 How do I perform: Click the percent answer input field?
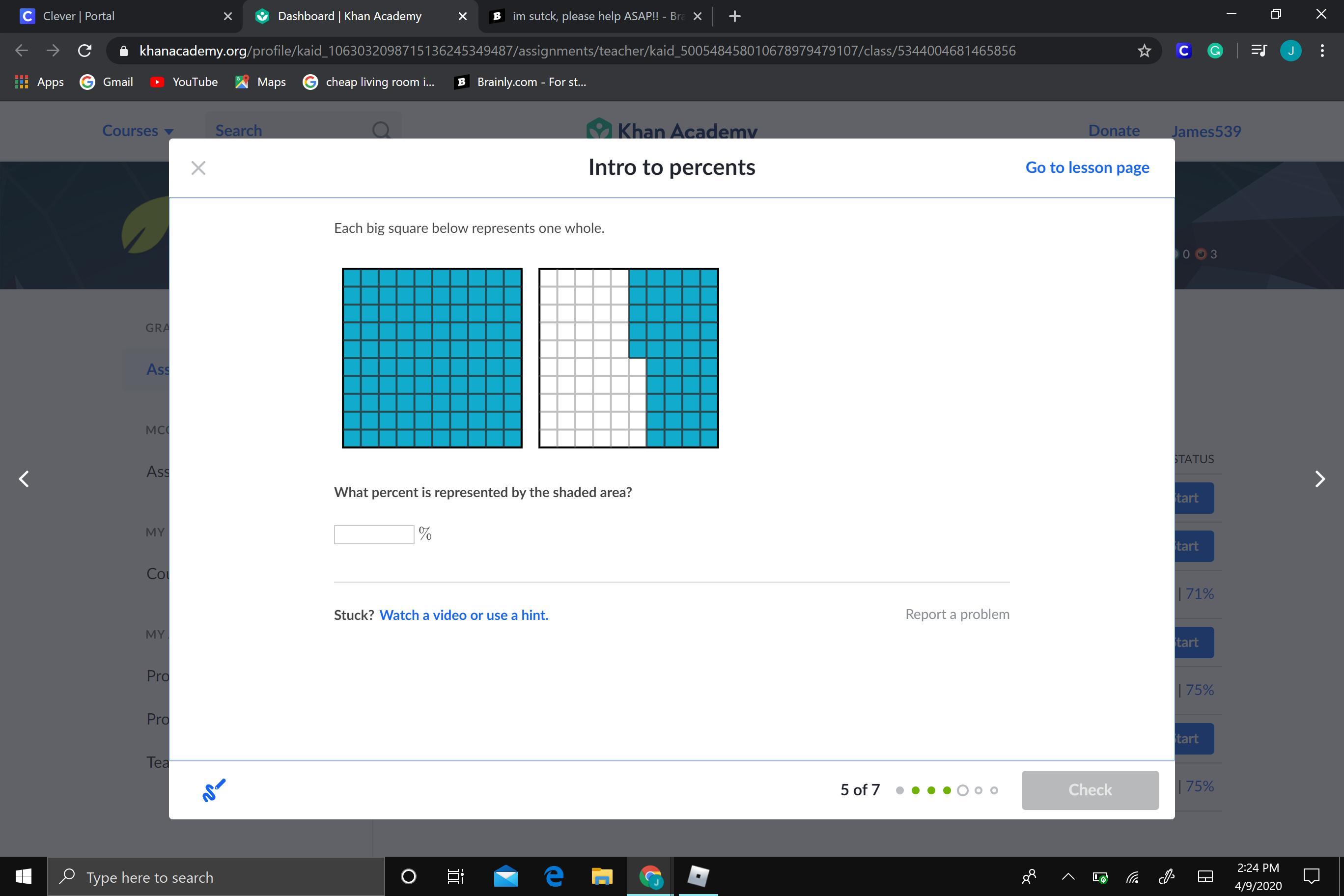pos(374,534)
